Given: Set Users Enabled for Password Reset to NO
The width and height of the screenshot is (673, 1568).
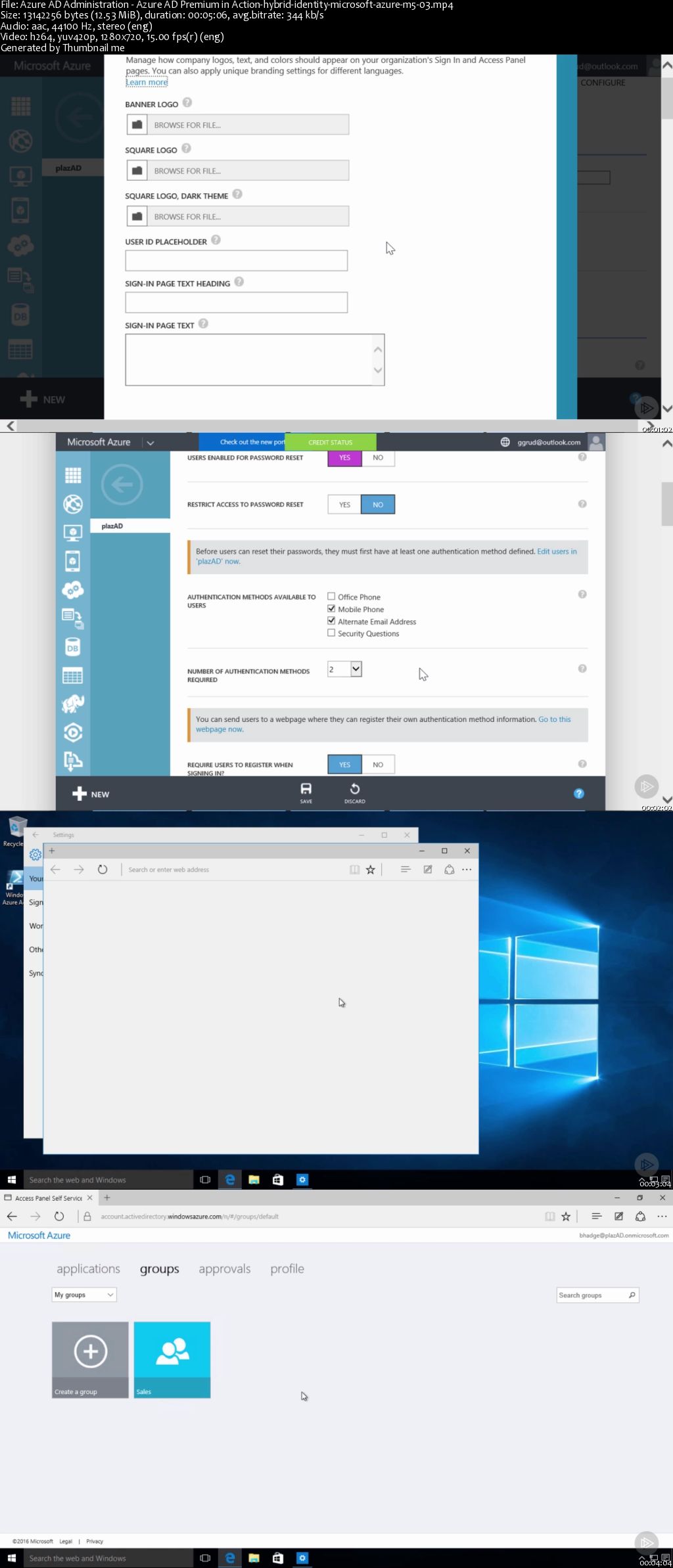Looking at the screenshot, I should point(378,458).
